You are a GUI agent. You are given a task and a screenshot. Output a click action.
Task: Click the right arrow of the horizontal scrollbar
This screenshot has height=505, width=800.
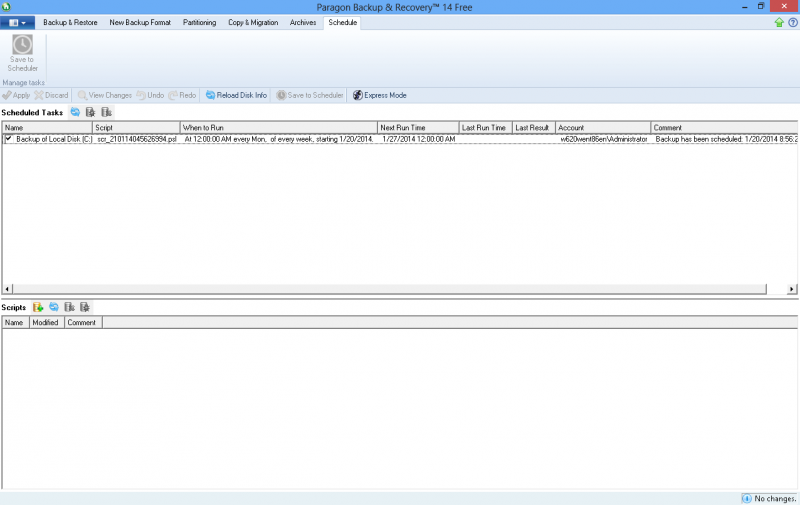791,289
